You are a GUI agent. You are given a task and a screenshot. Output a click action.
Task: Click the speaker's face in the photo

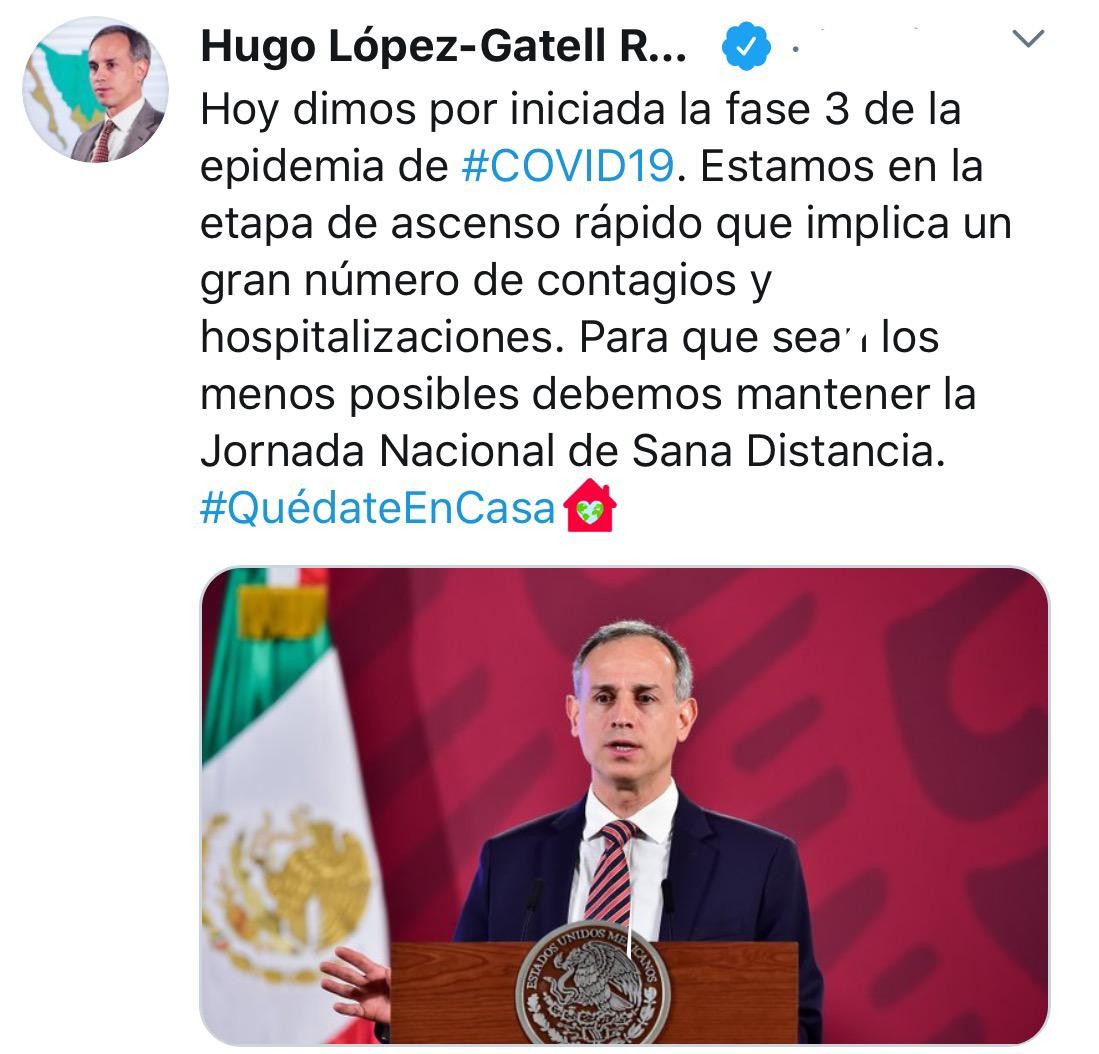coord(629,709)
